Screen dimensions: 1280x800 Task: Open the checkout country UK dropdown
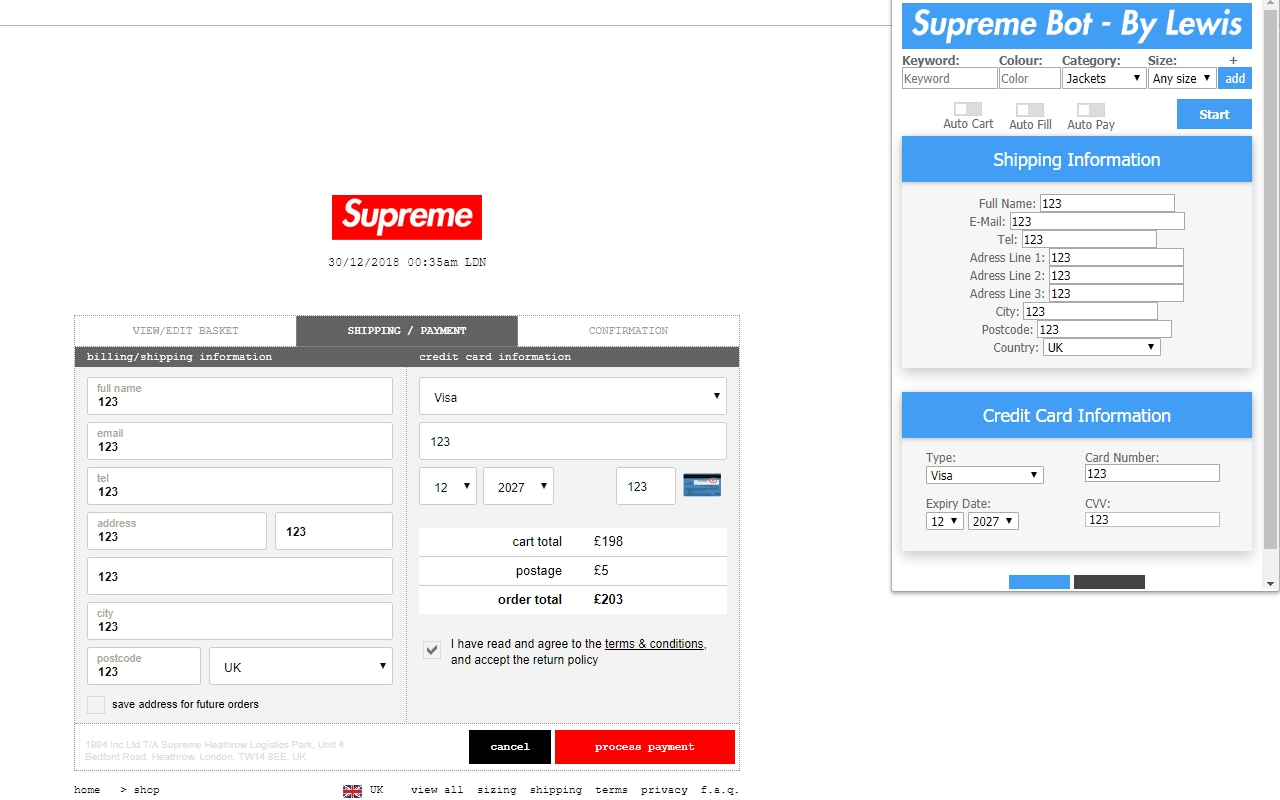(301, 666)
